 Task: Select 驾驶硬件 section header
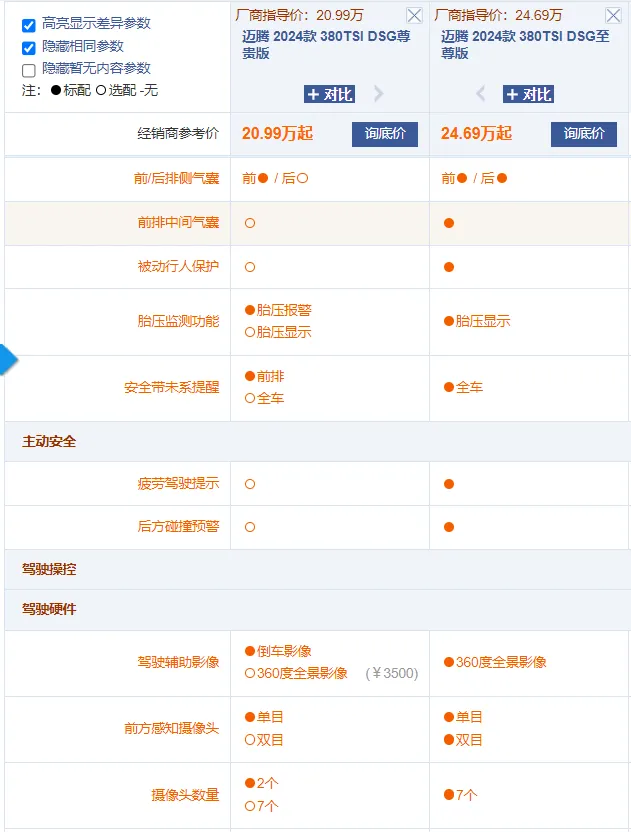[49, 609]
